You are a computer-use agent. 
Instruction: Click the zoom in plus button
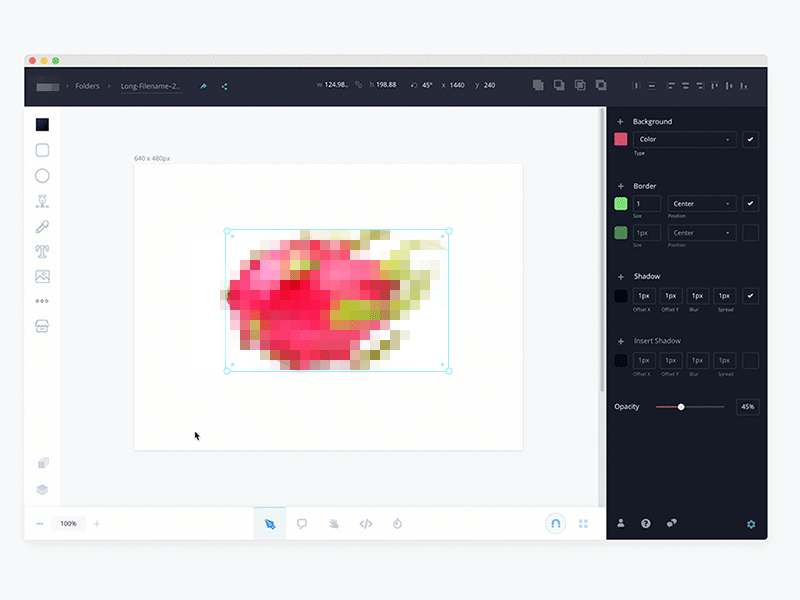(x=97, y=523)
